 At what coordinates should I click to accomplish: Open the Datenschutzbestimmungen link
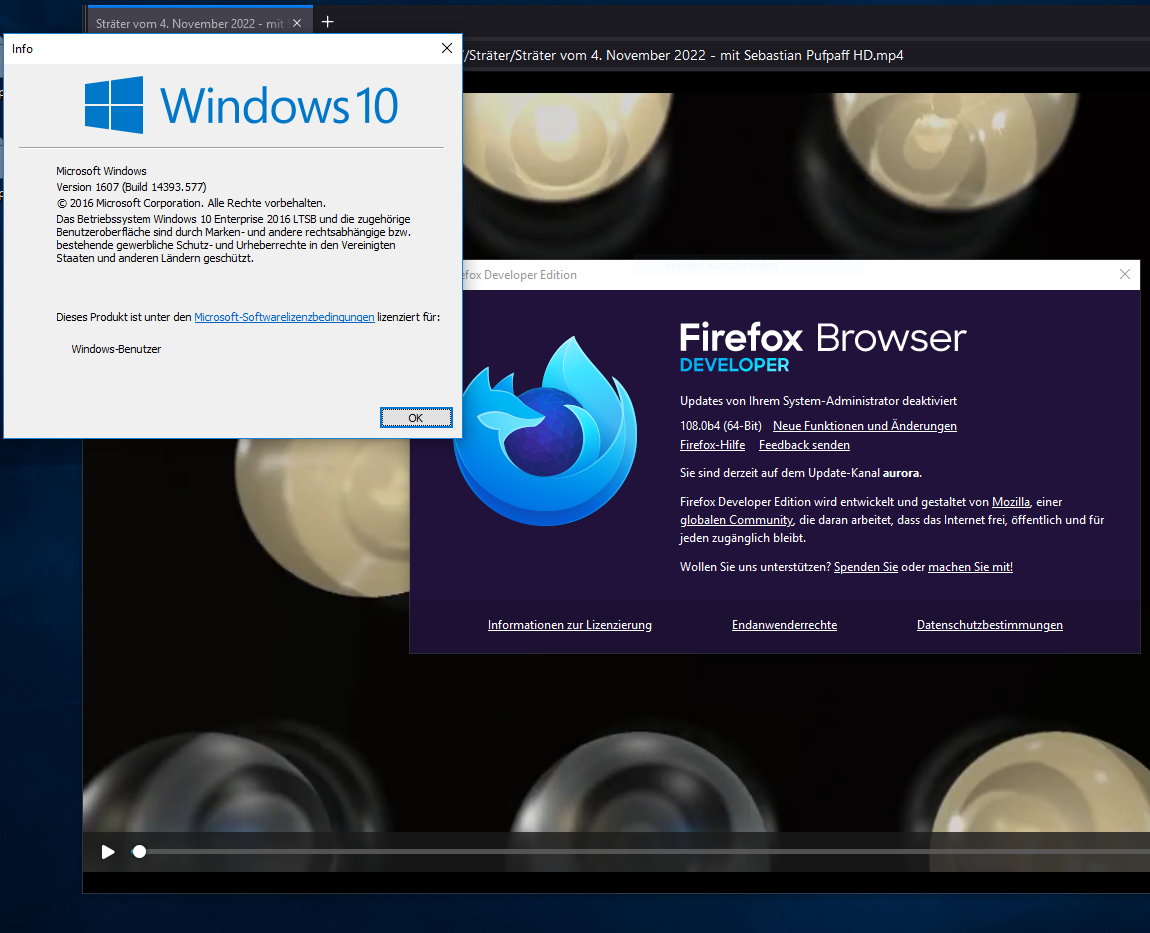pos(989,625)
